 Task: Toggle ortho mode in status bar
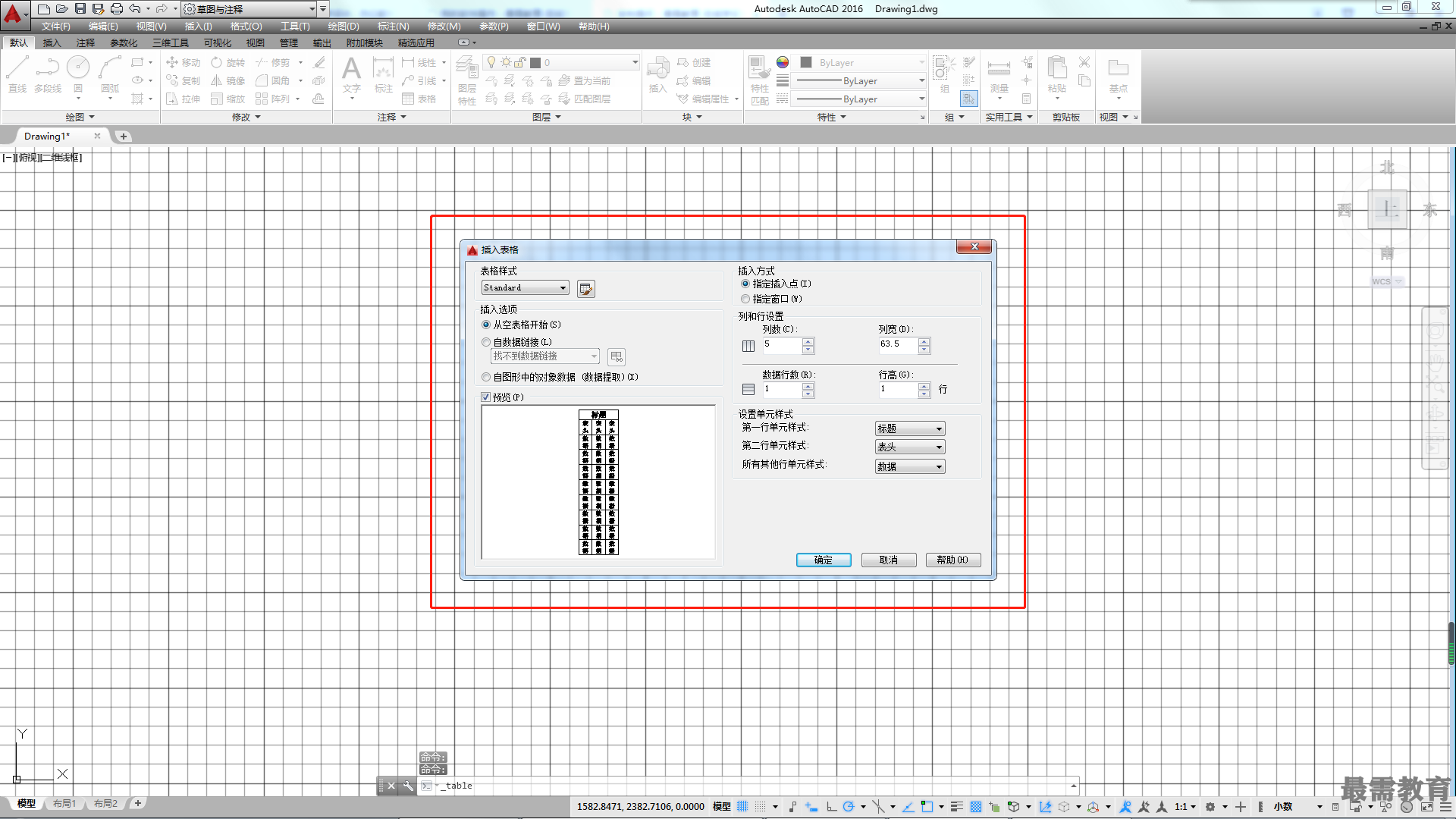pos(831,807)
